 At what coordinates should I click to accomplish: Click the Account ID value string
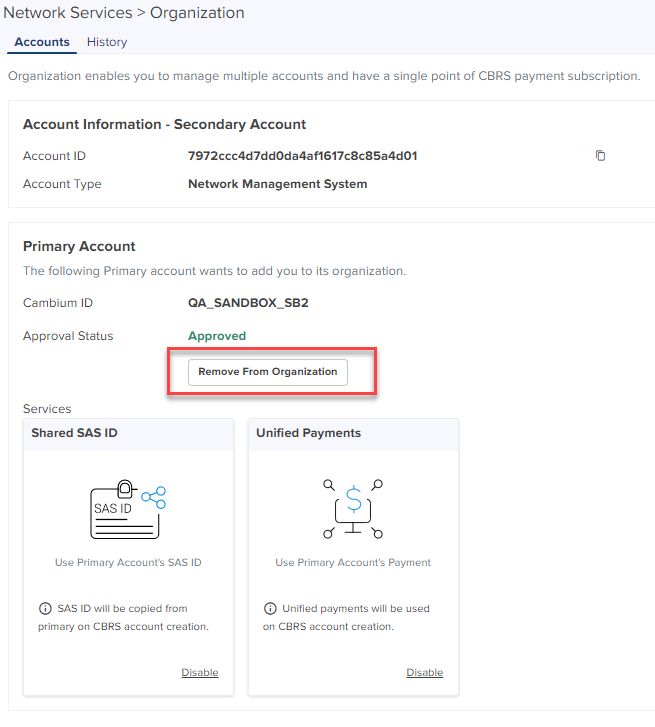click(302, 156)
